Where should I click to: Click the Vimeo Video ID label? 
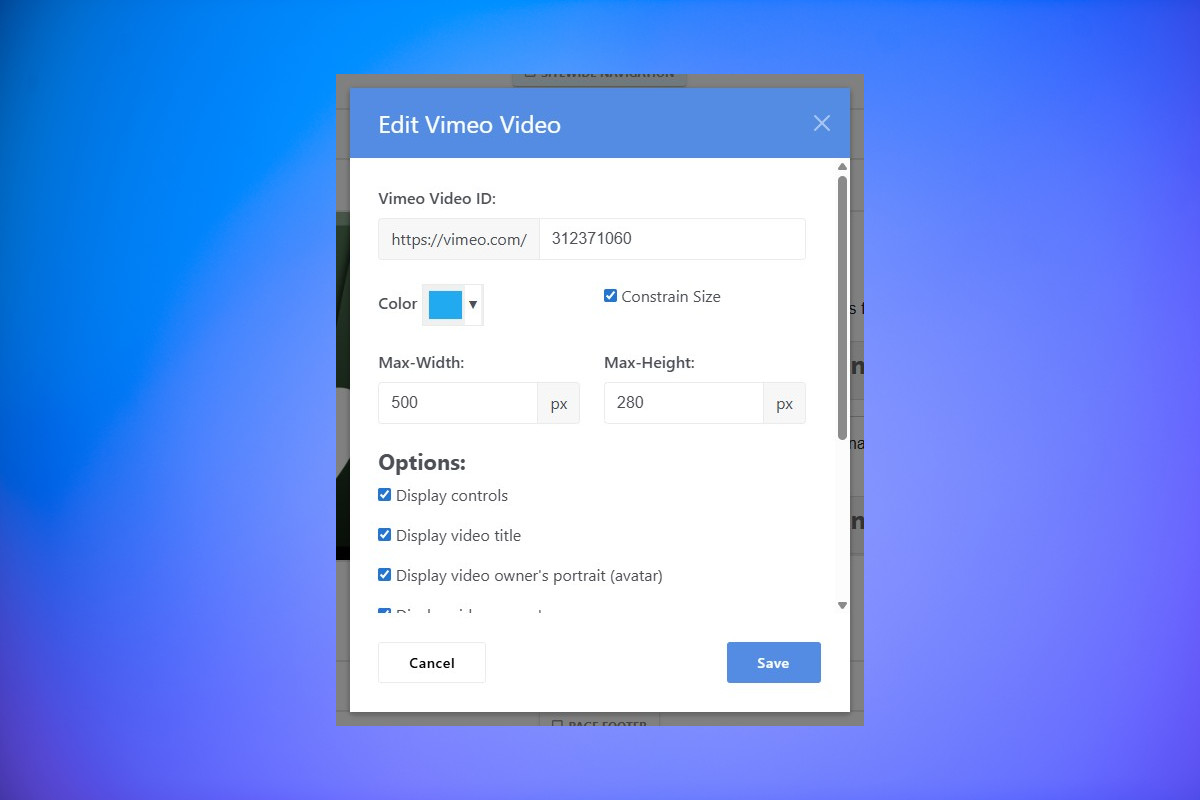(x=437, y=198)
